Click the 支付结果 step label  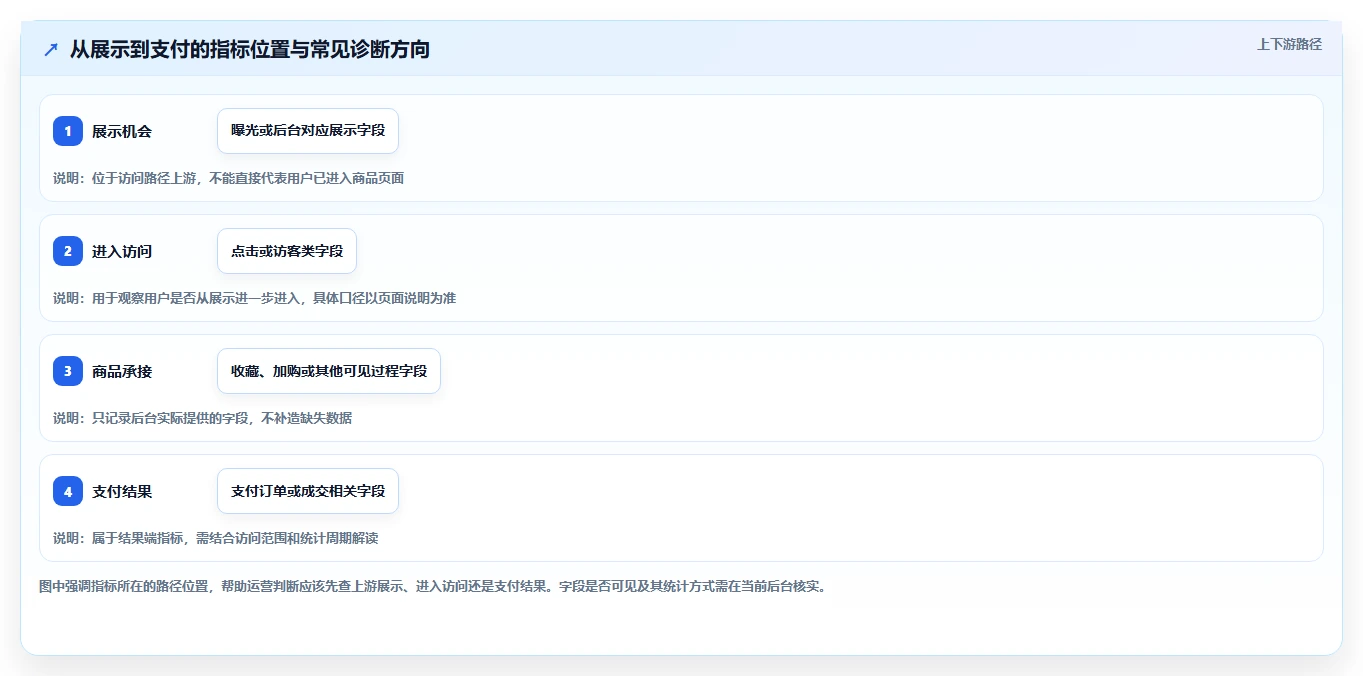(122, 491)
